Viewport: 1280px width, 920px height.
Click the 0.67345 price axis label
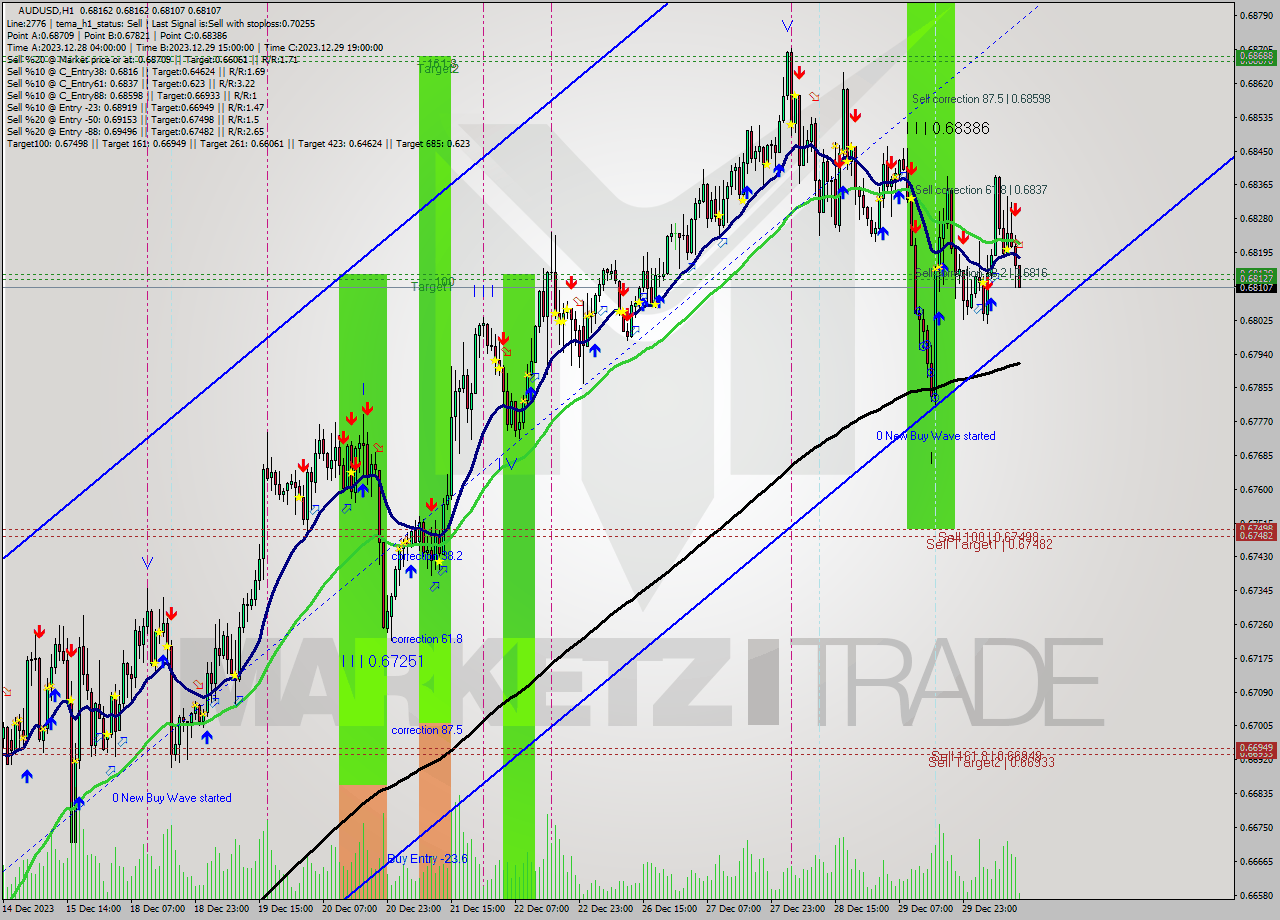[1256, 591]
